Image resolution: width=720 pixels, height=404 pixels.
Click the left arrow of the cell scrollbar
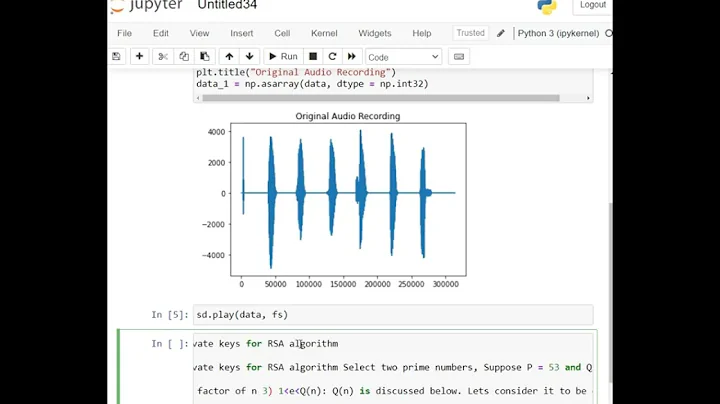[x=198, y=98]
